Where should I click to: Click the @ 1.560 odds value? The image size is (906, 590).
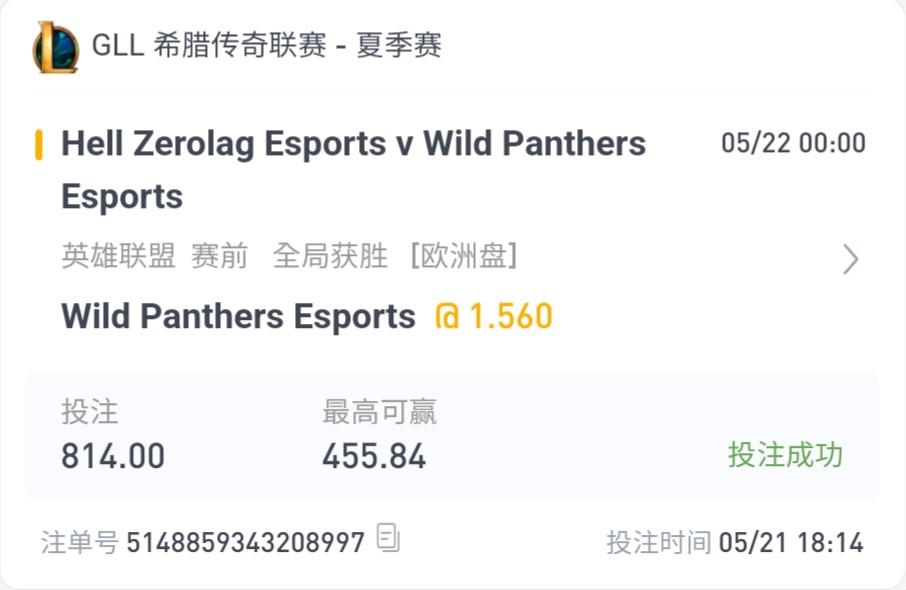(x=493, y=316)
